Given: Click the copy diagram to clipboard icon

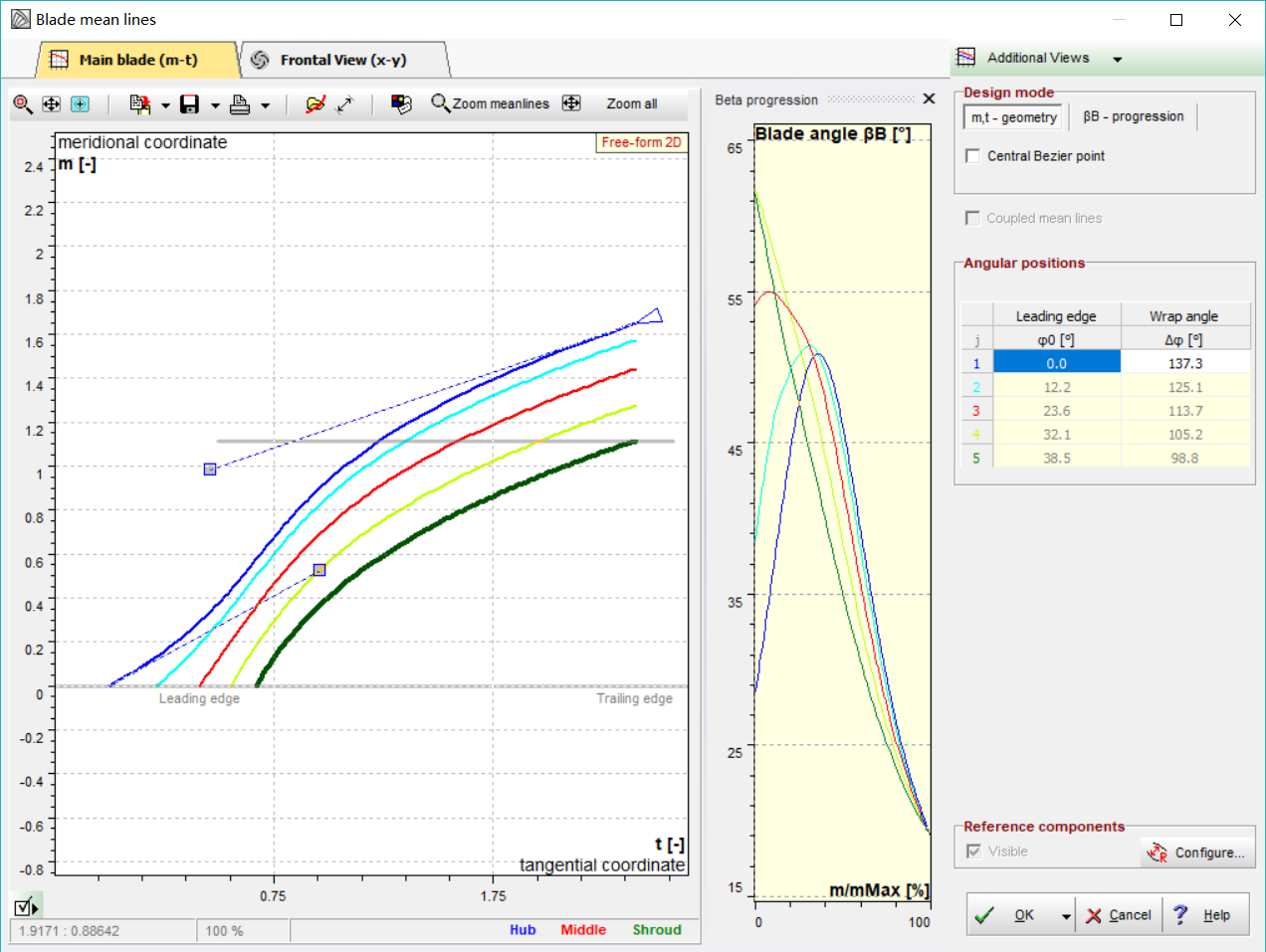Looking at the screenshot, I should tap(139, 104).
